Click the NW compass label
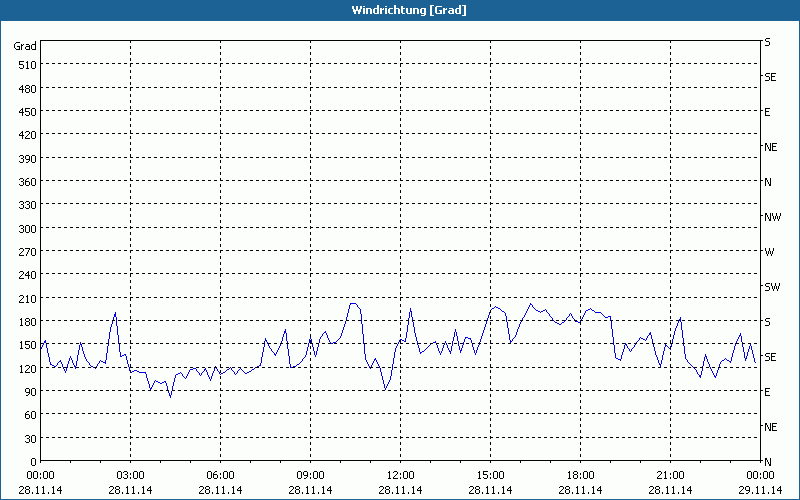This screenshot has width=800, height=500. click(772, 217)
